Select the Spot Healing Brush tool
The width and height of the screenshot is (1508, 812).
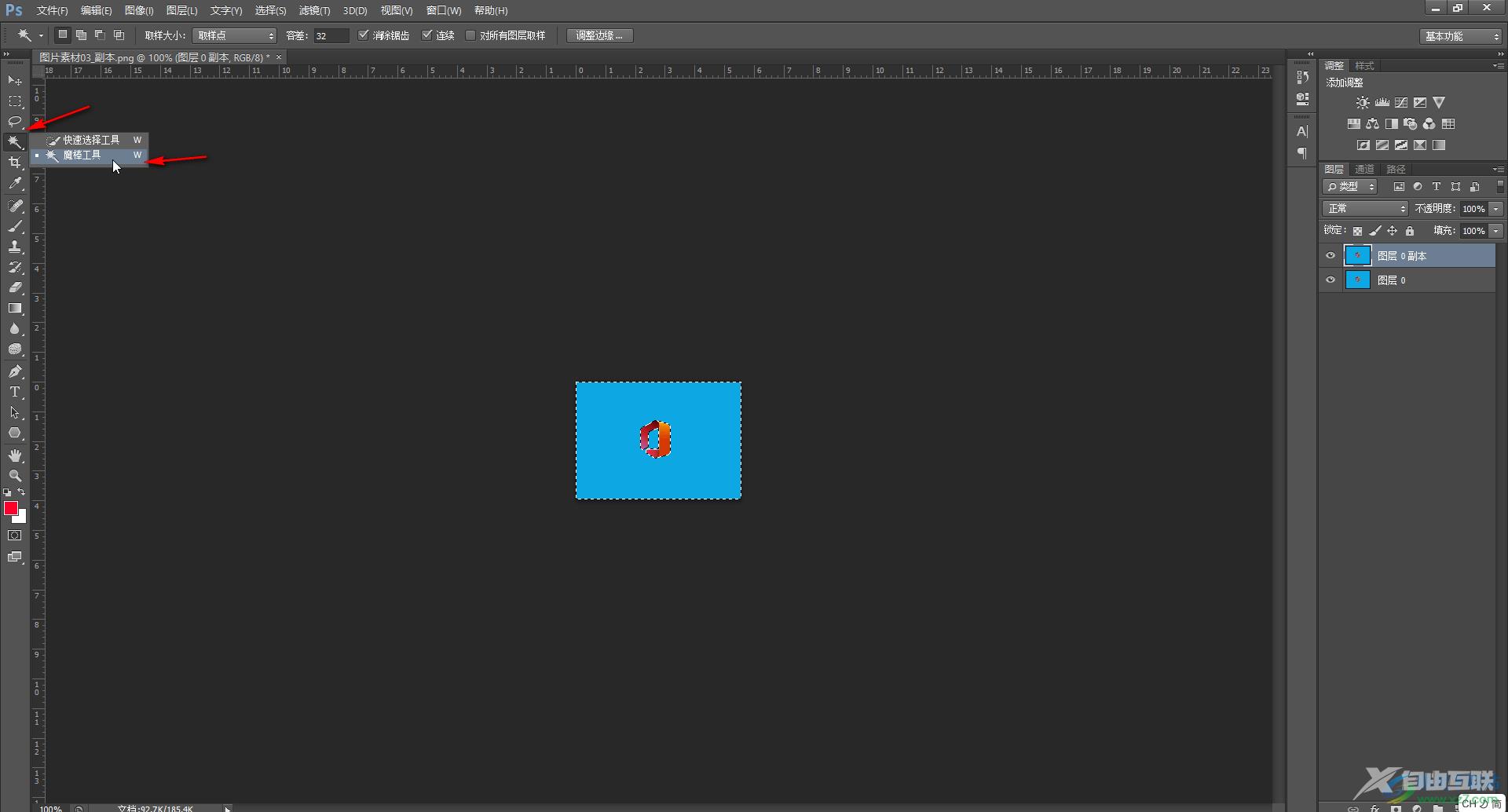click(15, 206)
